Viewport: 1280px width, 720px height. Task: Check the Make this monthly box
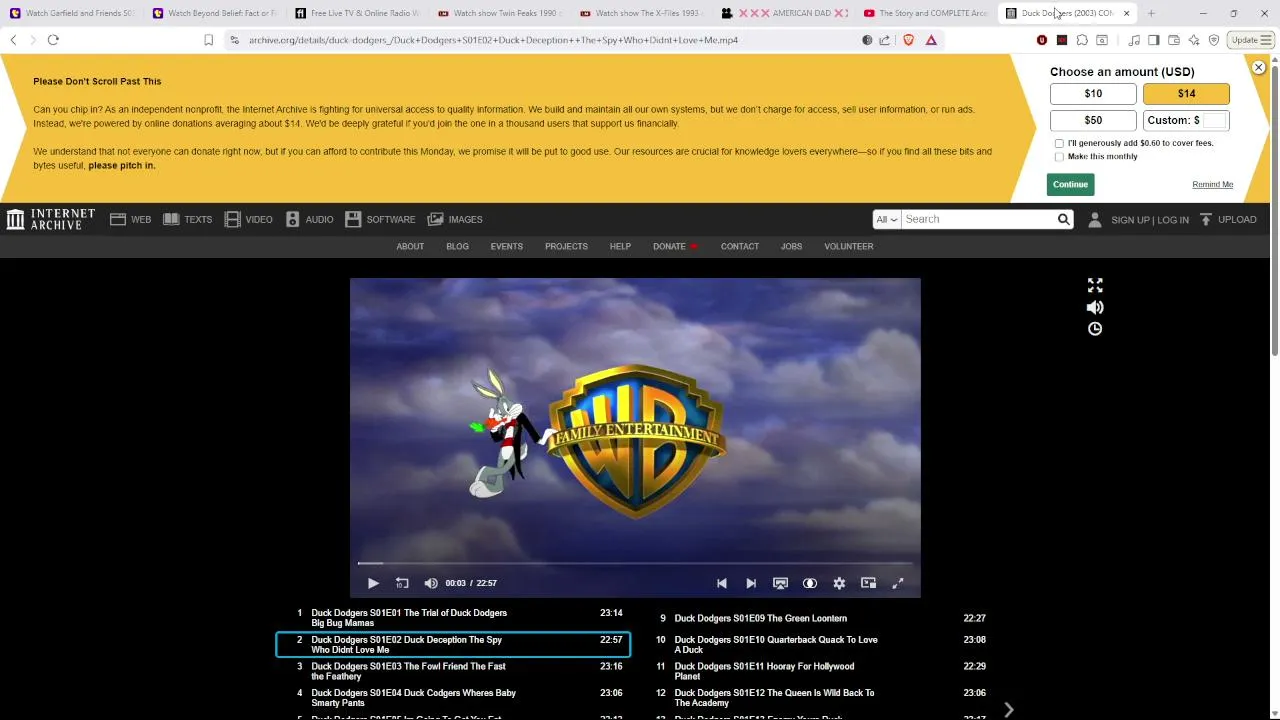pyautogui.click(x=1059, y=157)
